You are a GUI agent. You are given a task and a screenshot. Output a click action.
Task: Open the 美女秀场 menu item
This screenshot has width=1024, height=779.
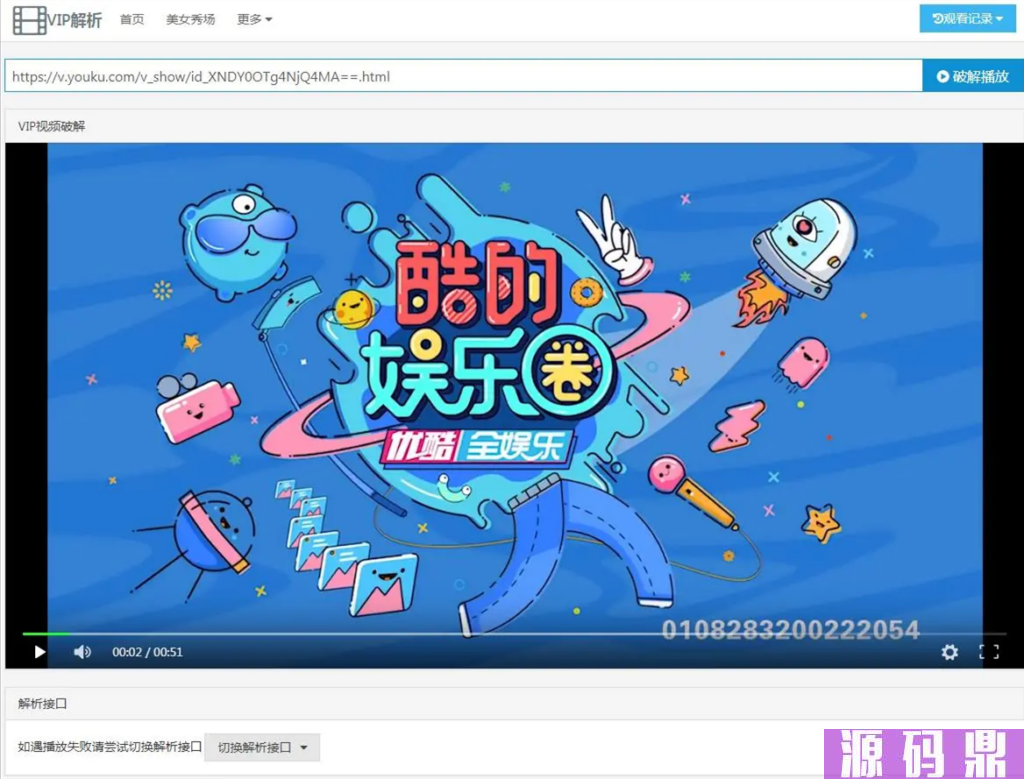click(x=190, y=20)
